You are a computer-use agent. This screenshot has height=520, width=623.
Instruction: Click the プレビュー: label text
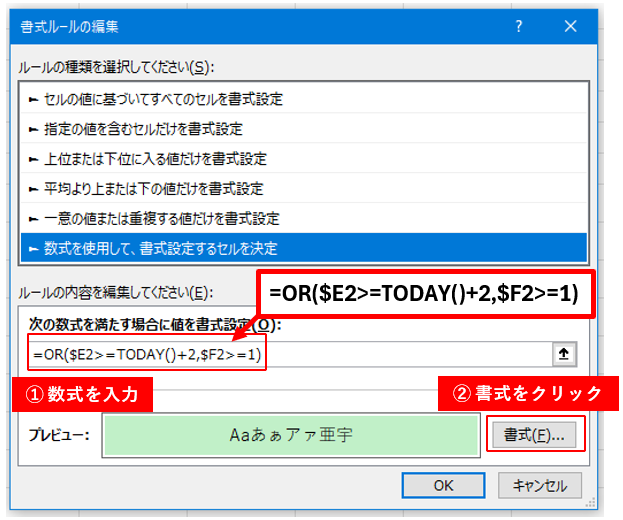(x=59, y=436)
